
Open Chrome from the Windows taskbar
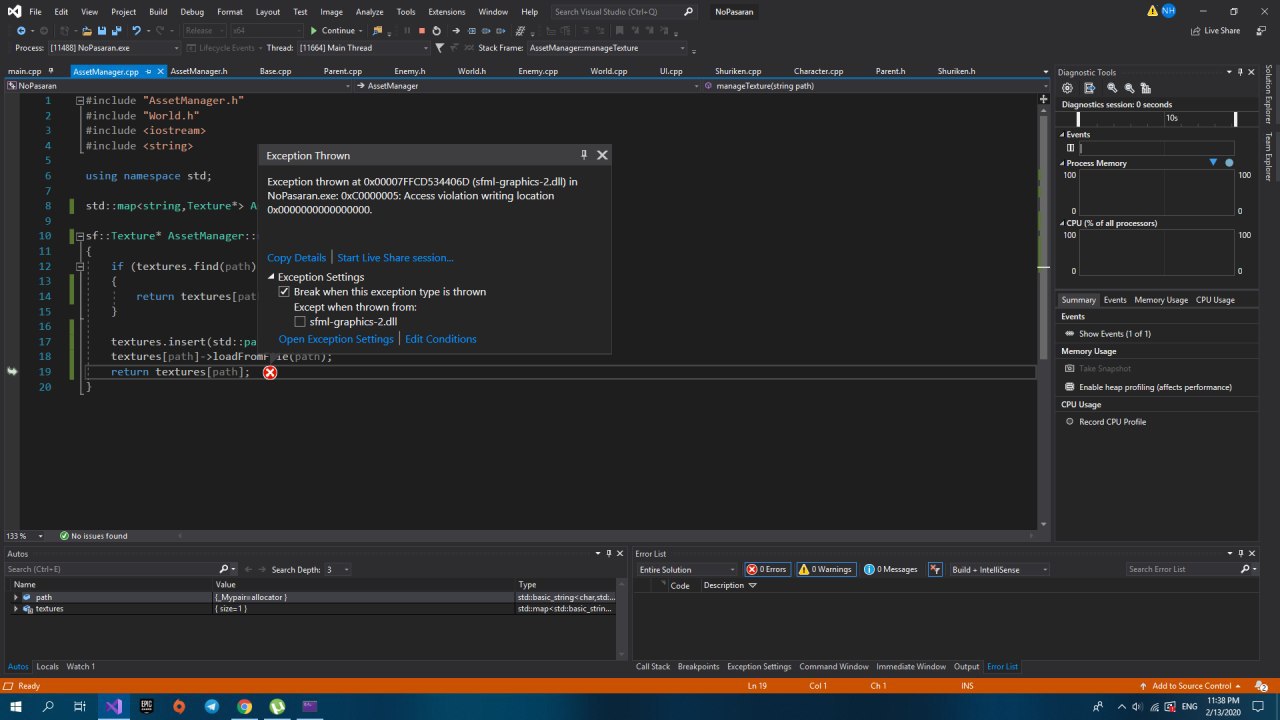(x=245, y=706)
